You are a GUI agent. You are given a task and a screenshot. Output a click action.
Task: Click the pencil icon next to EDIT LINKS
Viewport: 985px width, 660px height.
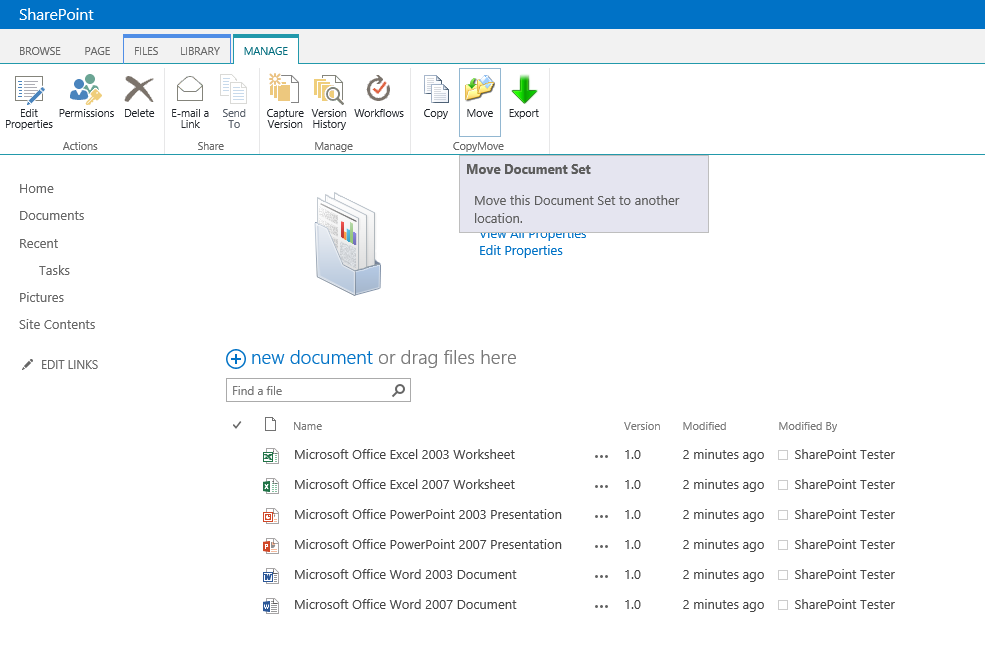click(27, 365)
